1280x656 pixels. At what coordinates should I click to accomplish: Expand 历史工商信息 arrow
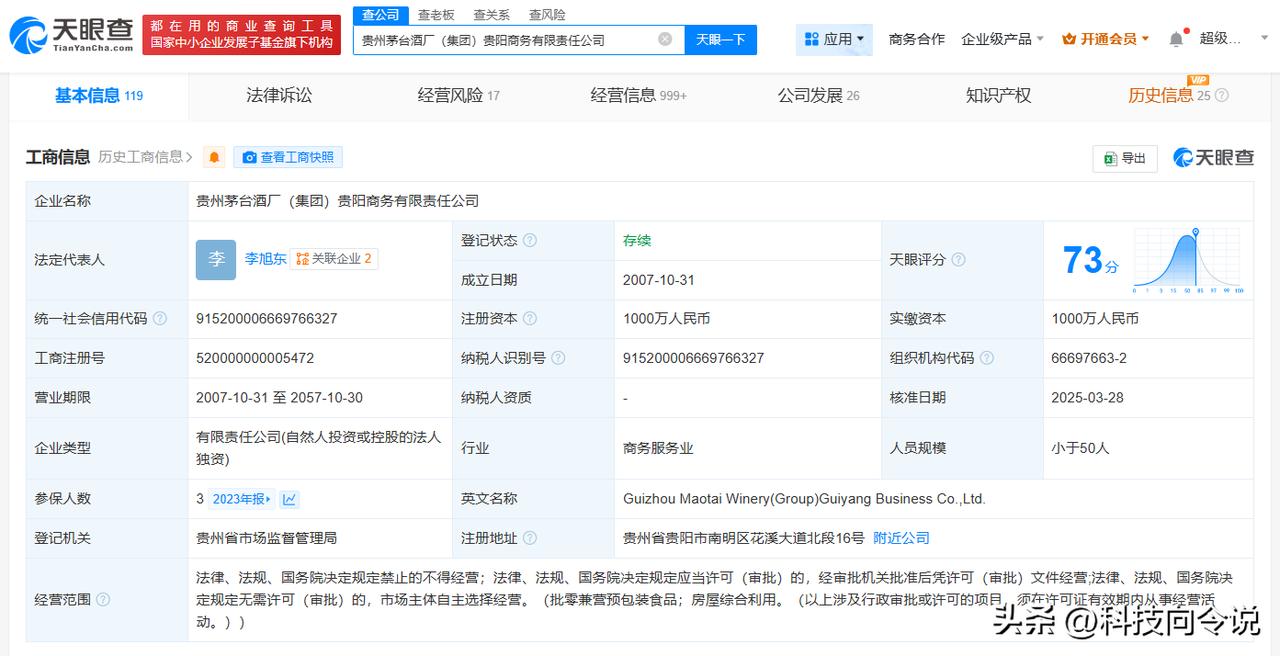click(190, 157)
